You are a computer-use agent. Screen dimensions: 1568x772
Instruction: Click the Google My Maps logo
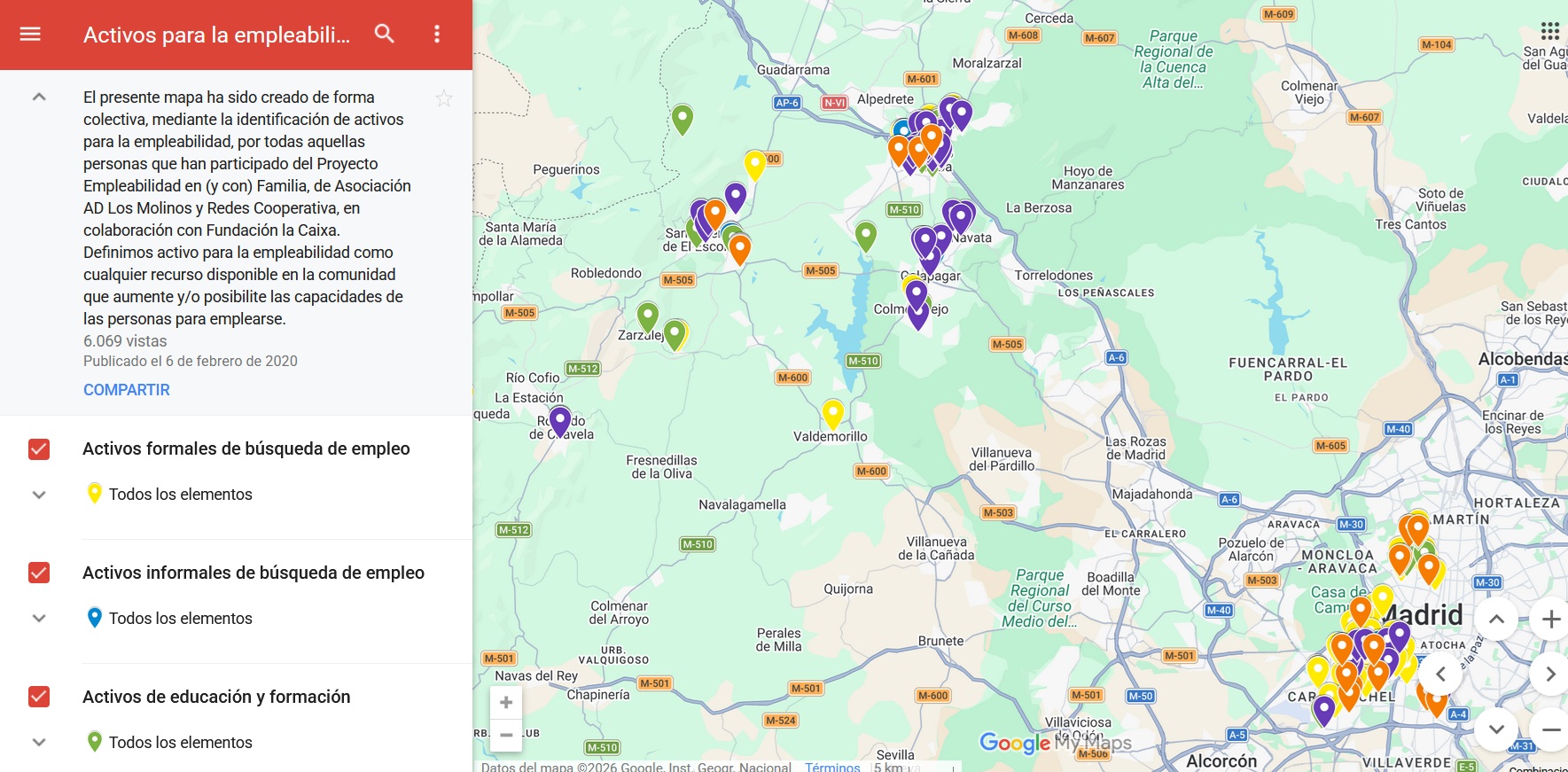(x=1055, y=743)
